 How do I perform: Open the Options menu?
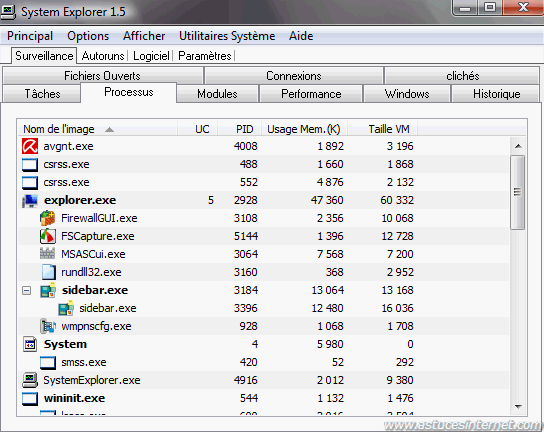[x=88, y=36]
